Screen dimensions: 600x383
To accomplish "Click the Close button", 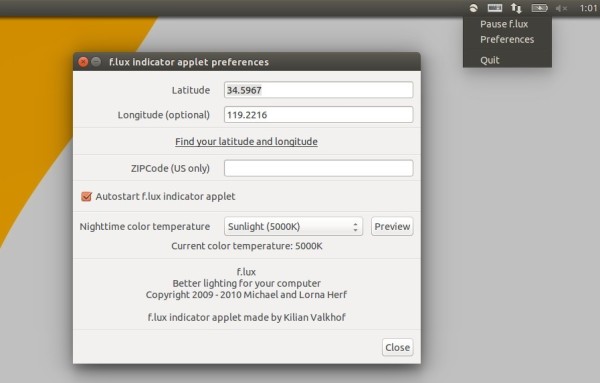I will tap(398, 347).
